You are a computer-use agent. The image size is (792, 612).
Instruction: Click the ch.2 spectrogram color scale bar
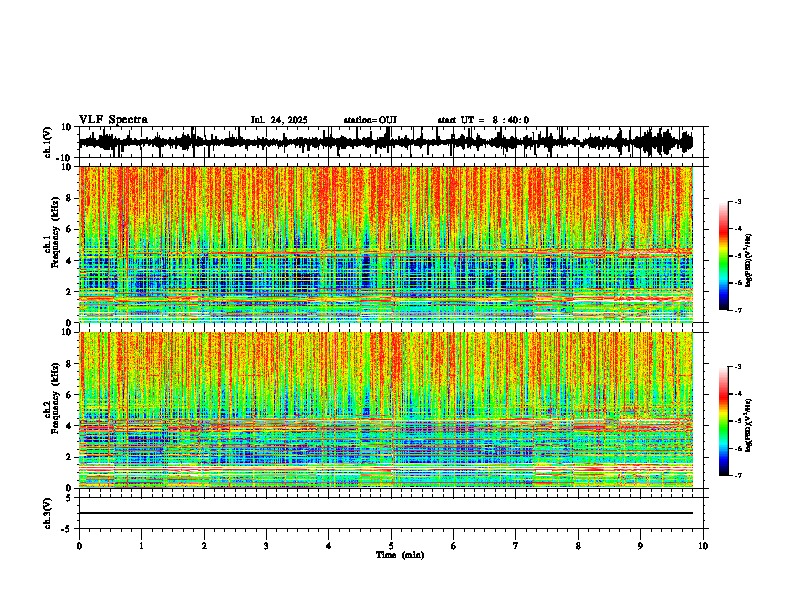(x=723, y=421)
